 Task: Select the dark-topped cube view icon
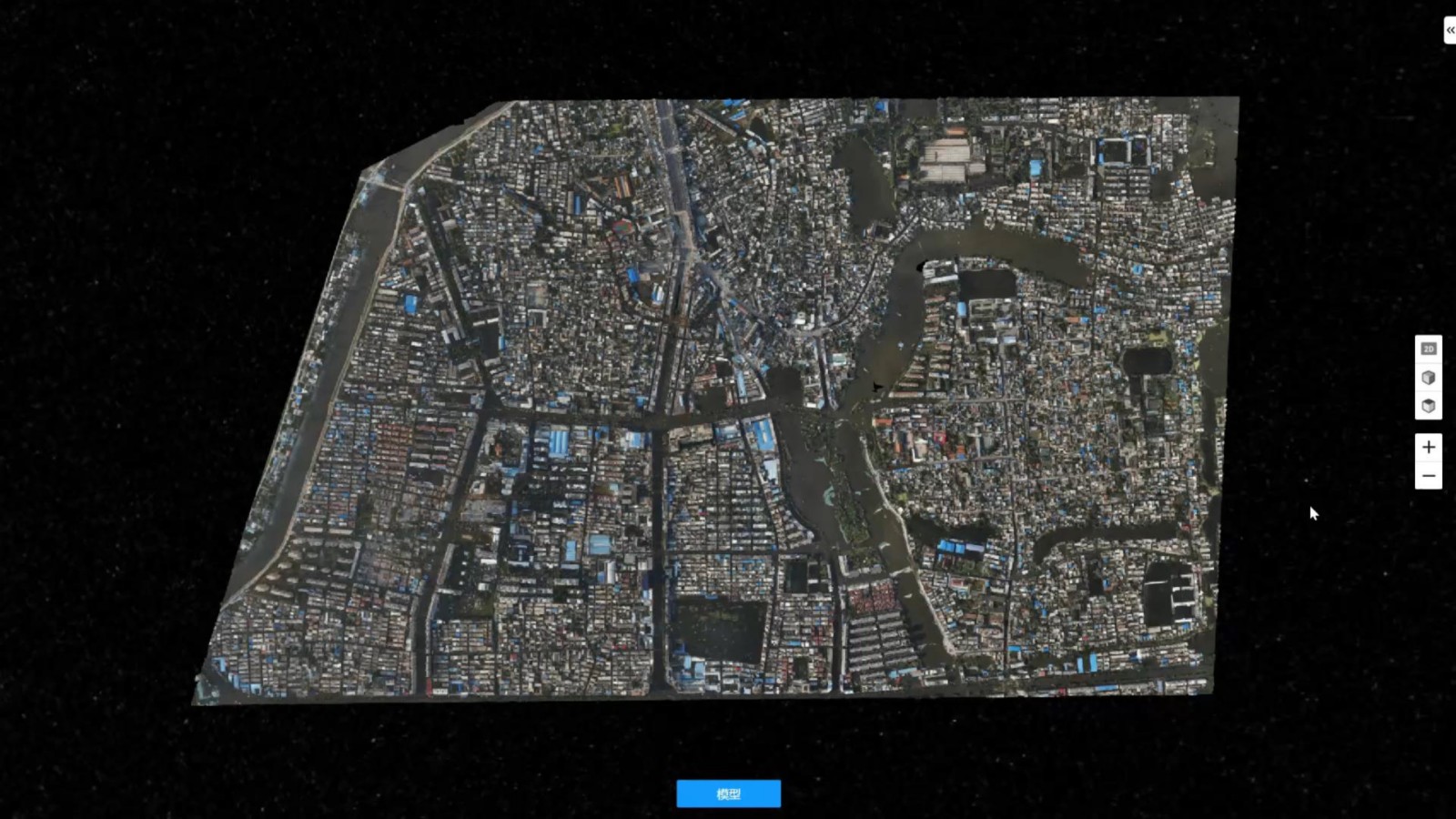(1428, 406)
